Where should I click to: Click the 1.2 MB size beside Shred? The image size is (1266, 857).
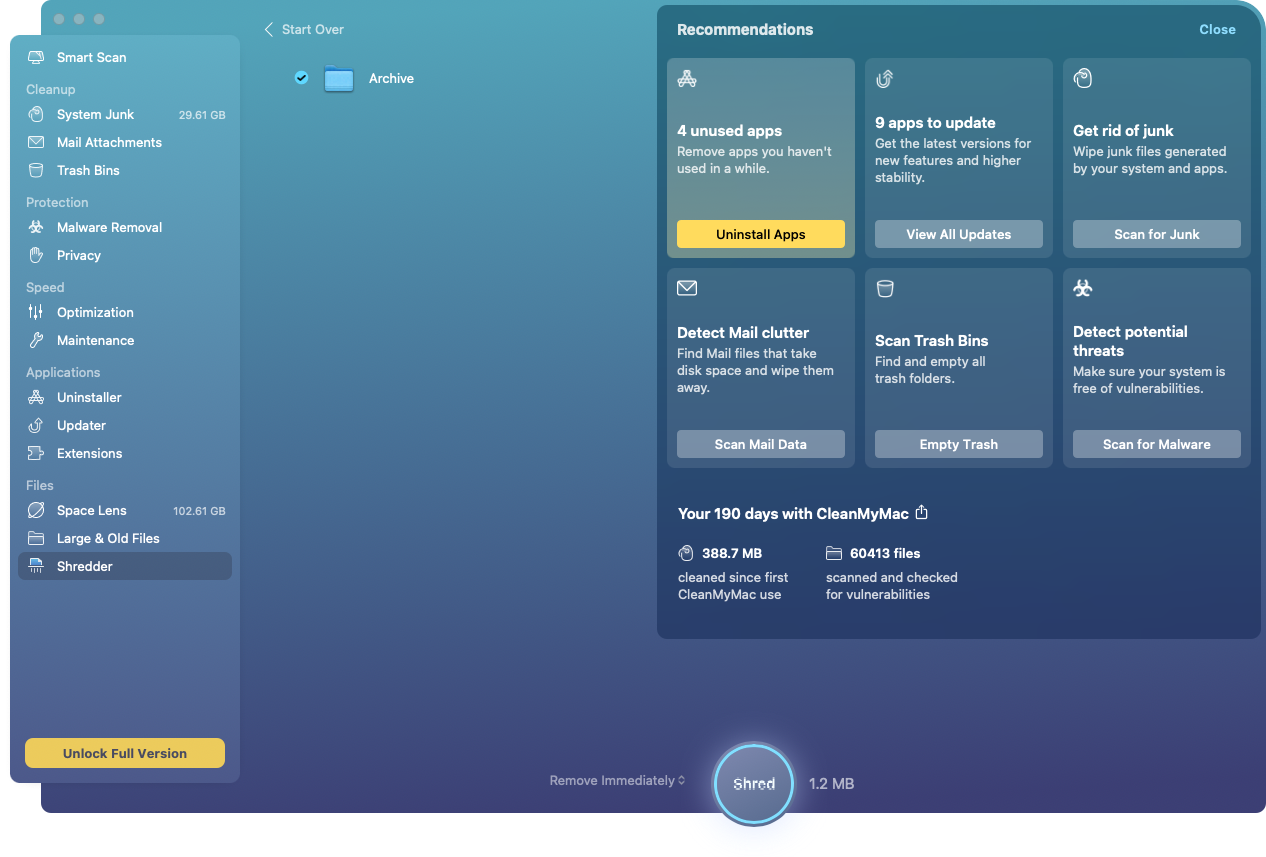[831, 784]
